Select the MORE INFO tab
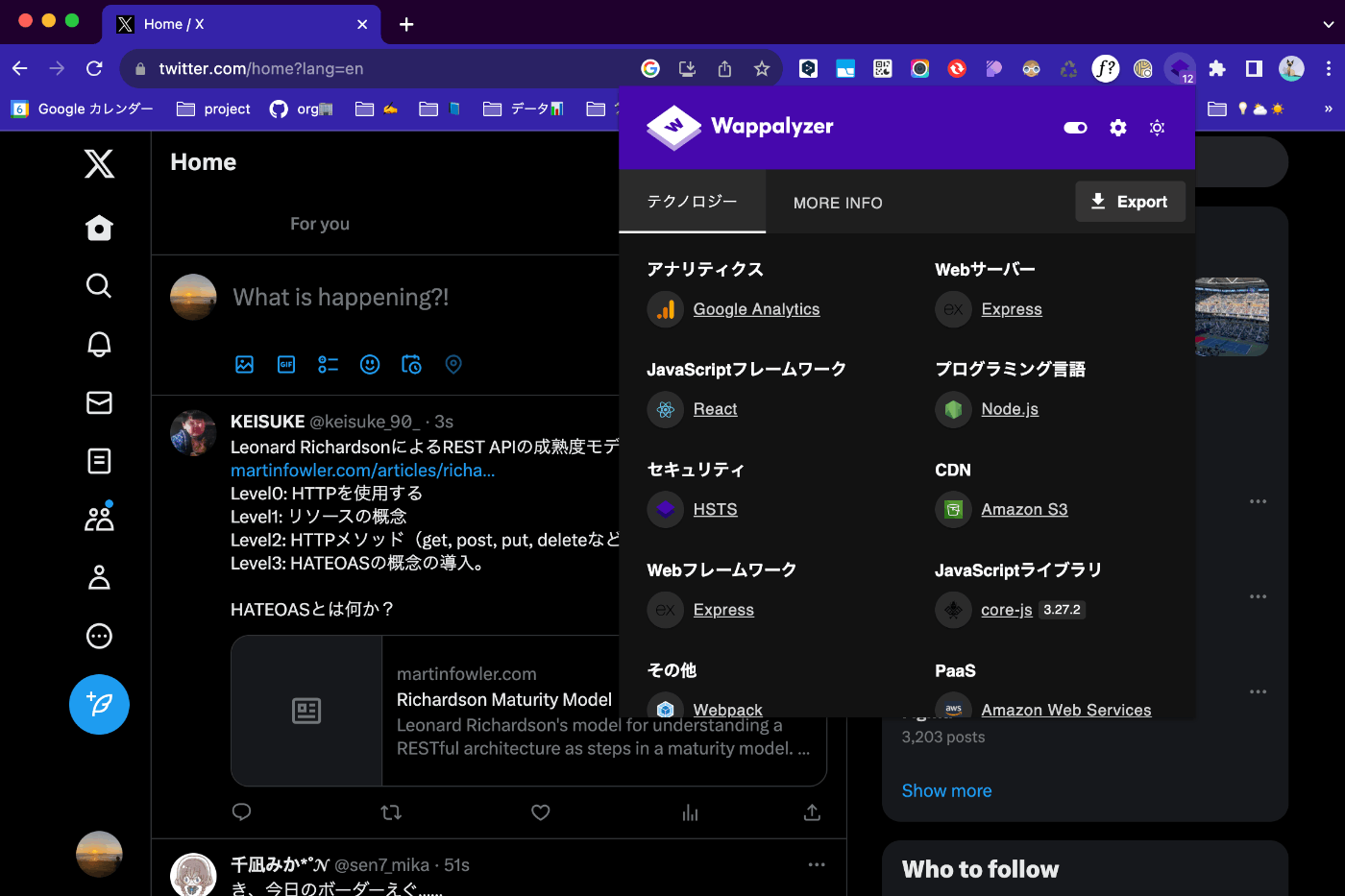This screenshot has width=1345, height=896. [838, 203]
